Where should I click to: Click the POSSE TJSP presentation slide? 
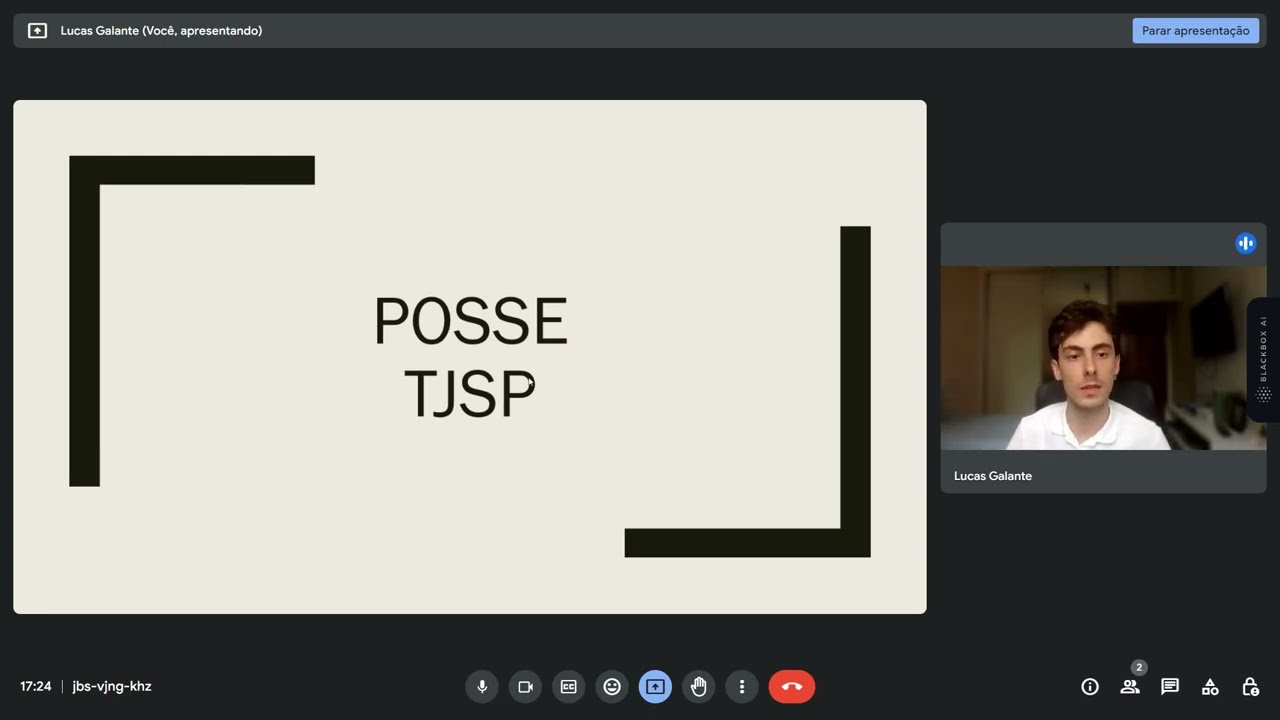(x=470, y=357)
